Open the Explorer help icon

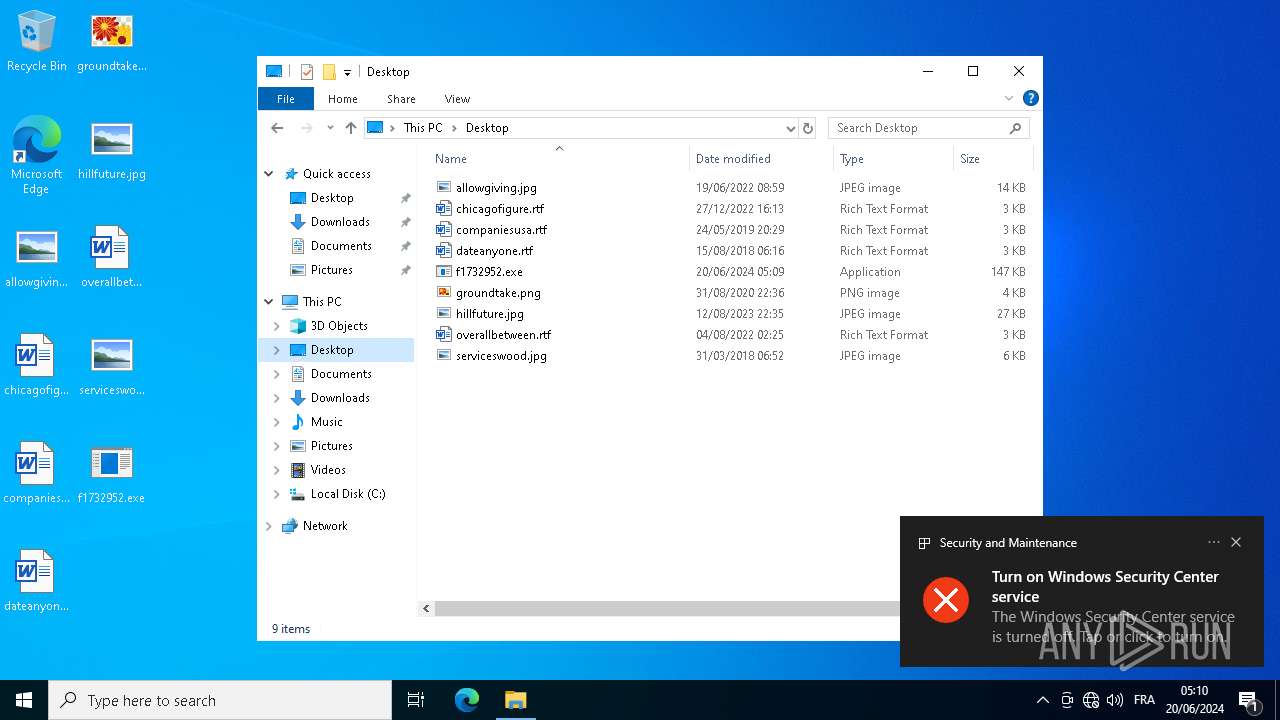(1031, 98)
